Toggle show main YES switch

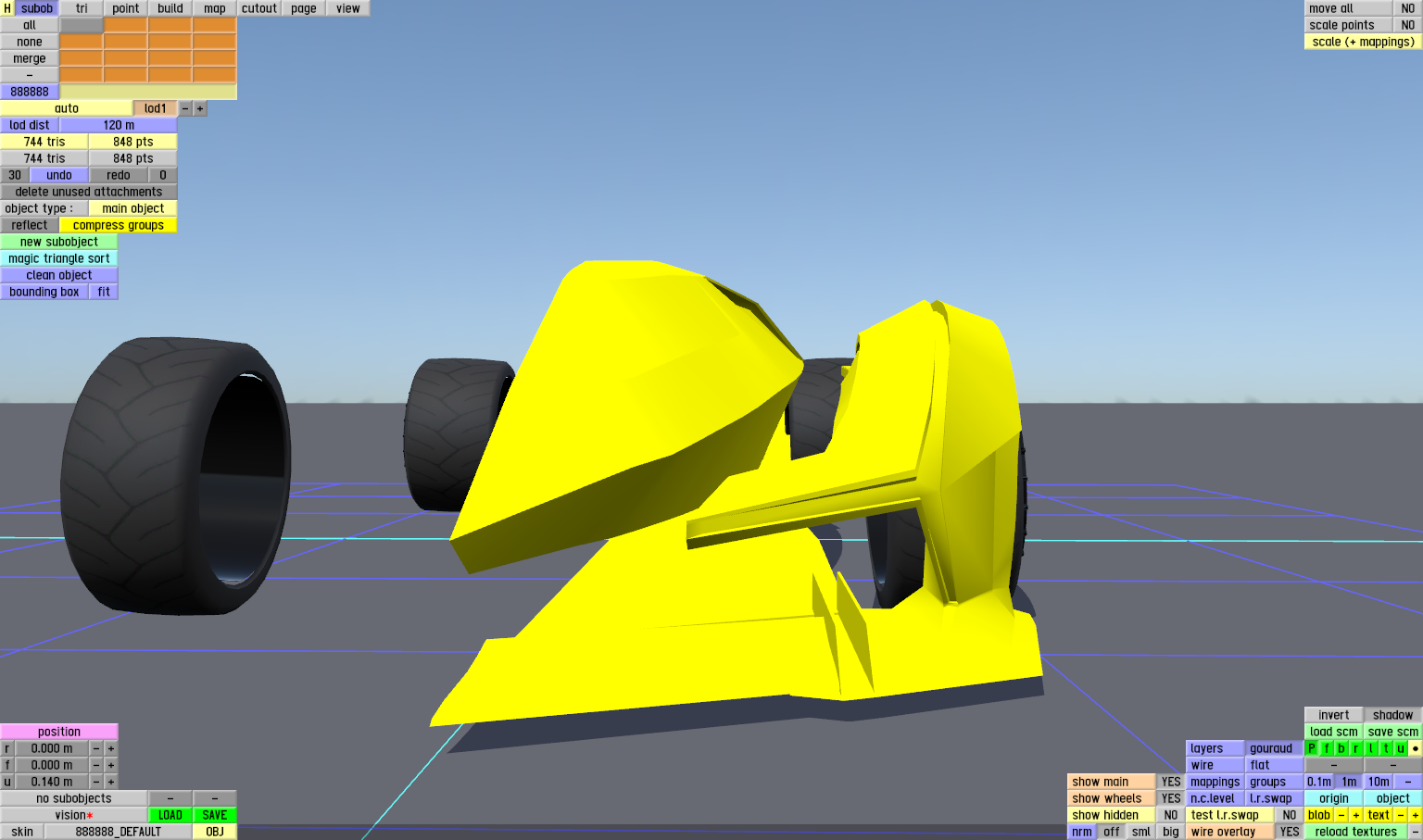point(1171,782)
